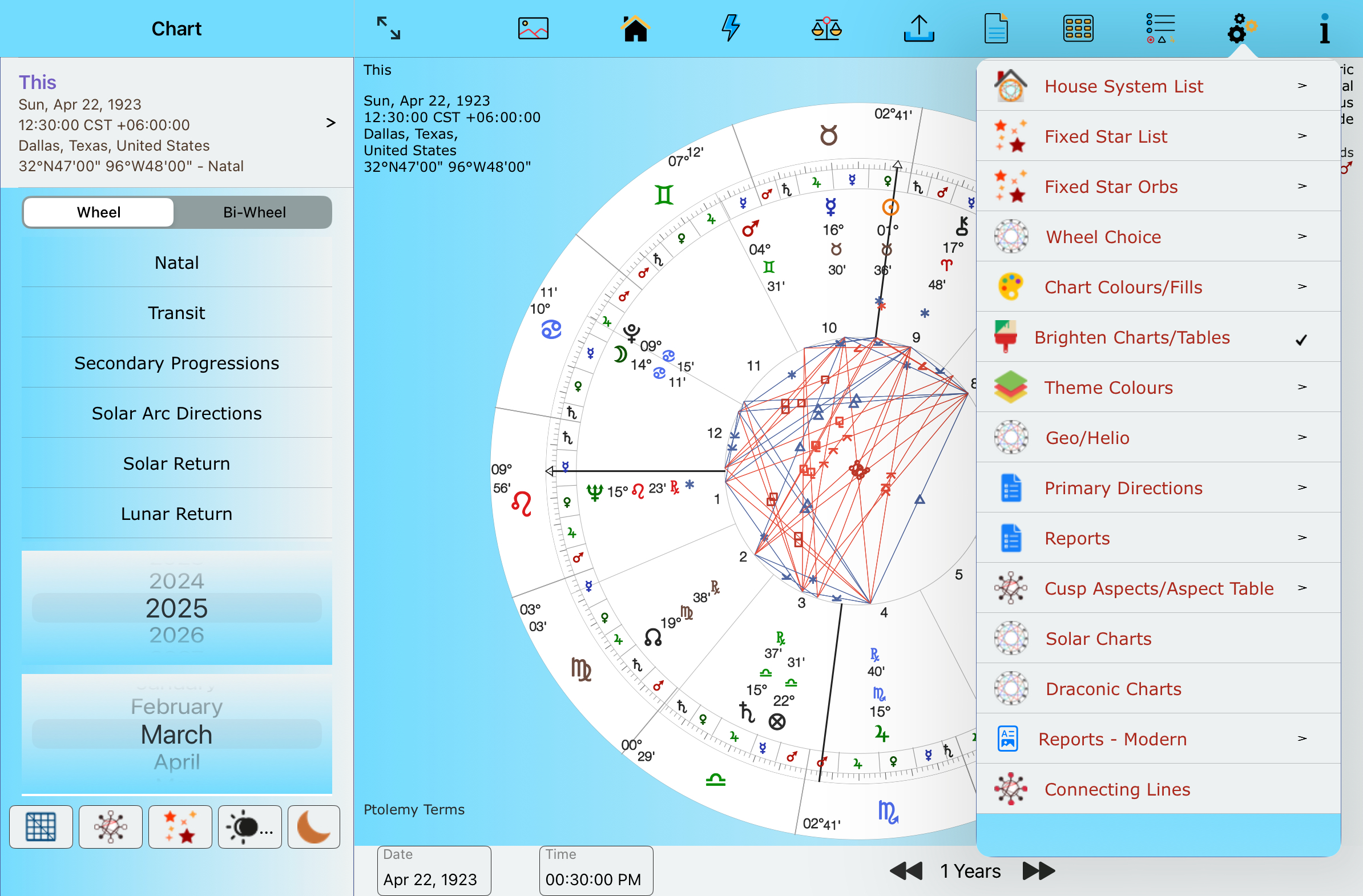Open the balance scales icon

point(826,28)
